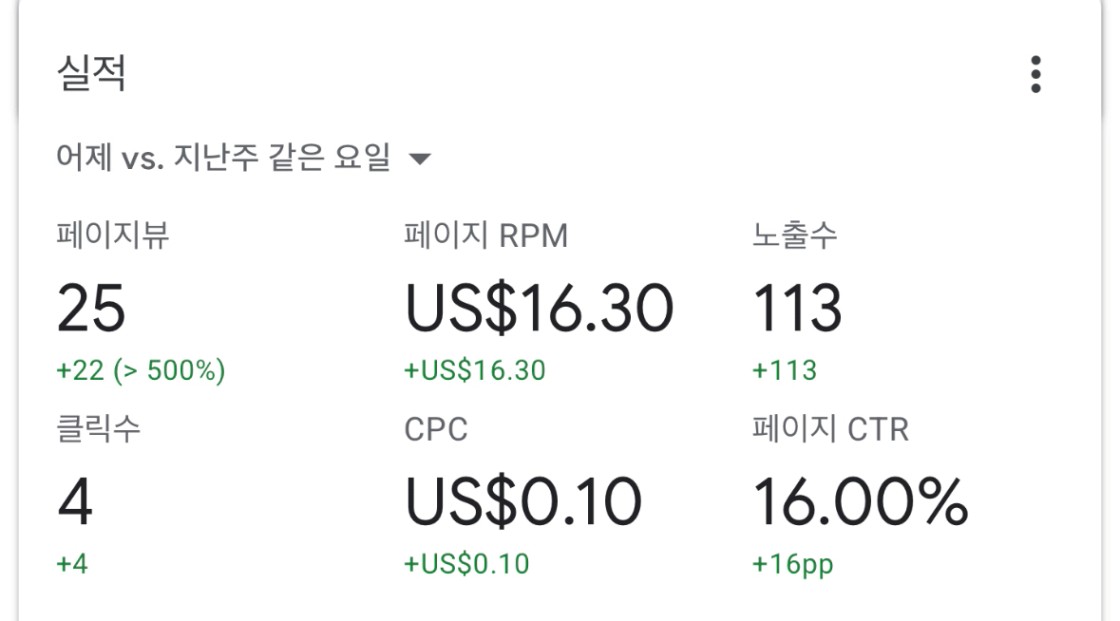Click the 16.00% page CTR value
This screenshot has width=1120, height=621.
click(x=860, y=501)
